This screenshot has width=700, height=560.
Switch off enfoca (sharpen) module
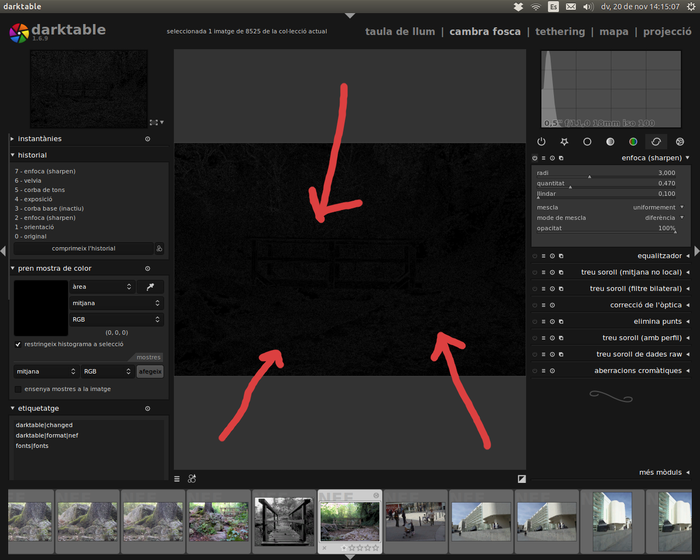[x=535, y=158]
